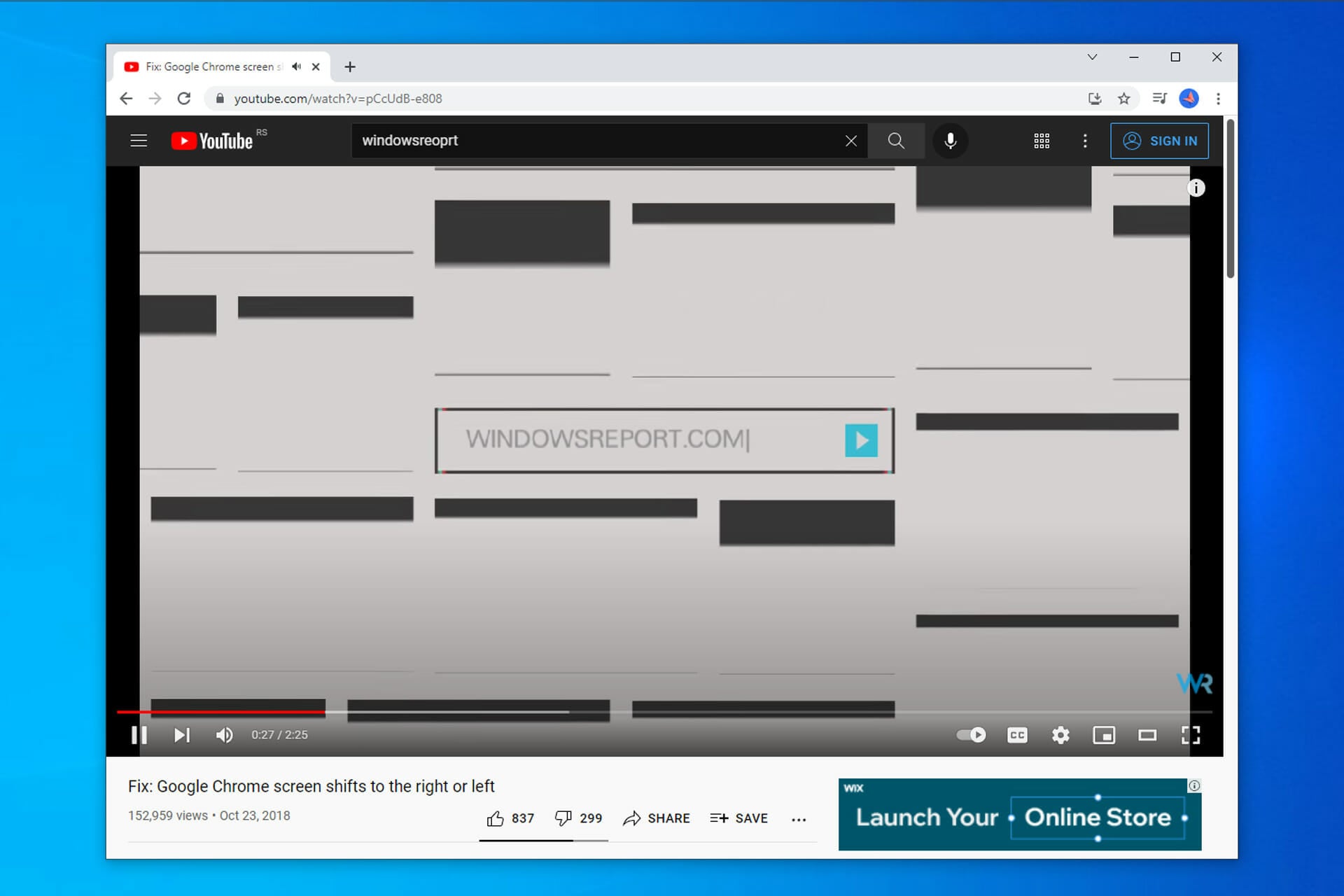1344x896 pixels.
Task: Open video settings gear
Action: click(x=1060, y=735)
